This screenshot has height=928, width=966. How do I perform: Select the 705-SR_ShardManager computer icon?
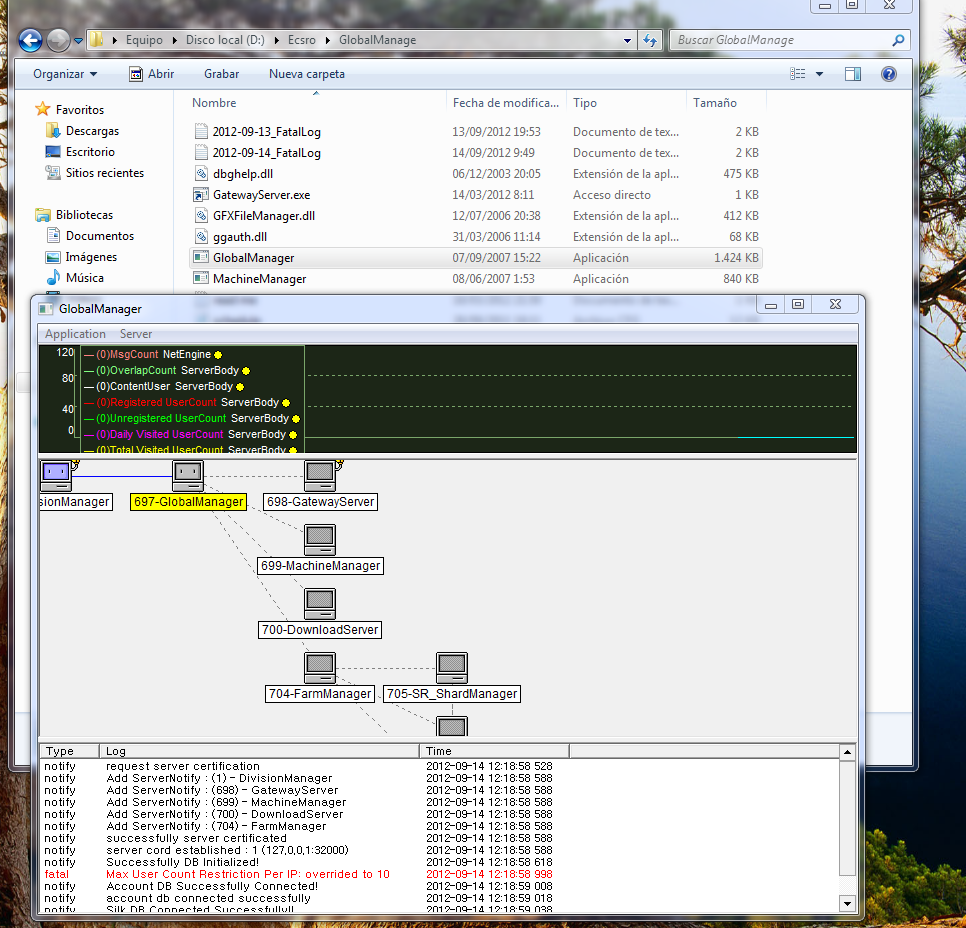(452, 668)
